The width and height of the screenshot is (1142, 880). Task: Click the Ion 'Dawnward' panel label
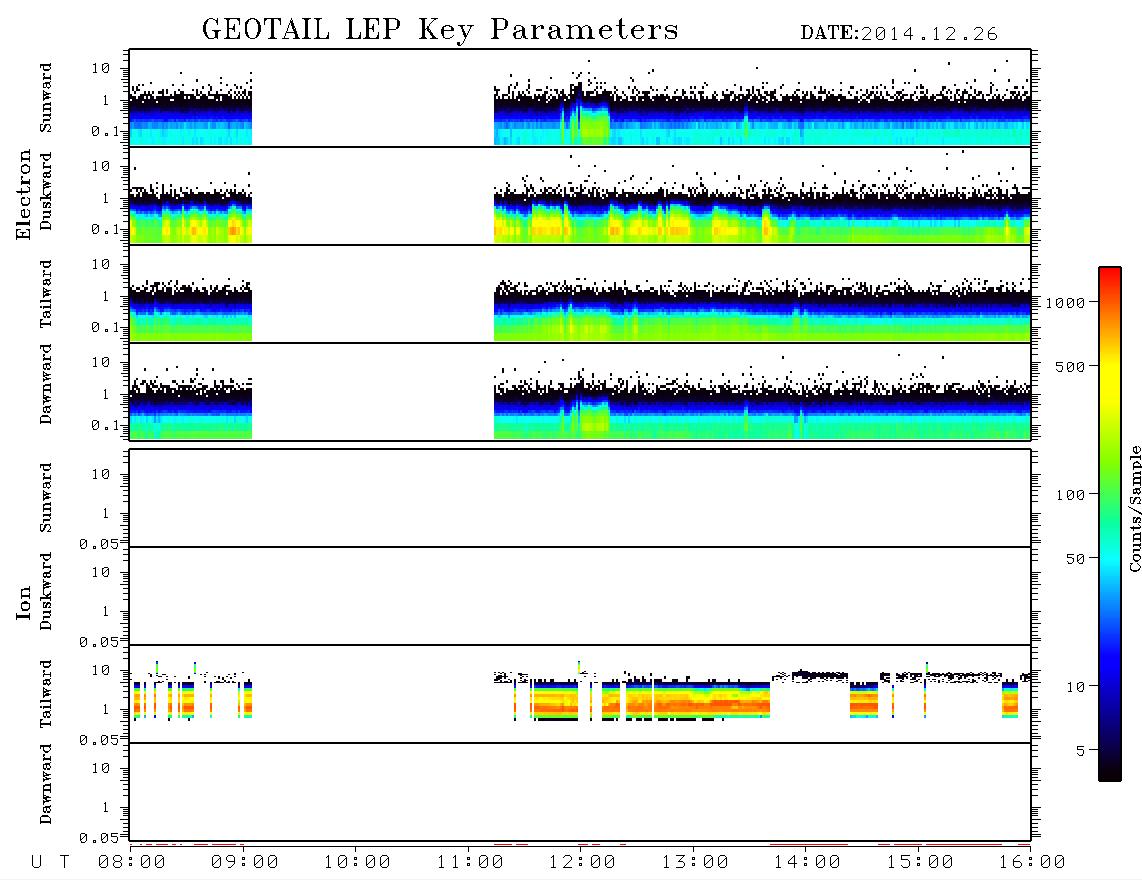45,783
